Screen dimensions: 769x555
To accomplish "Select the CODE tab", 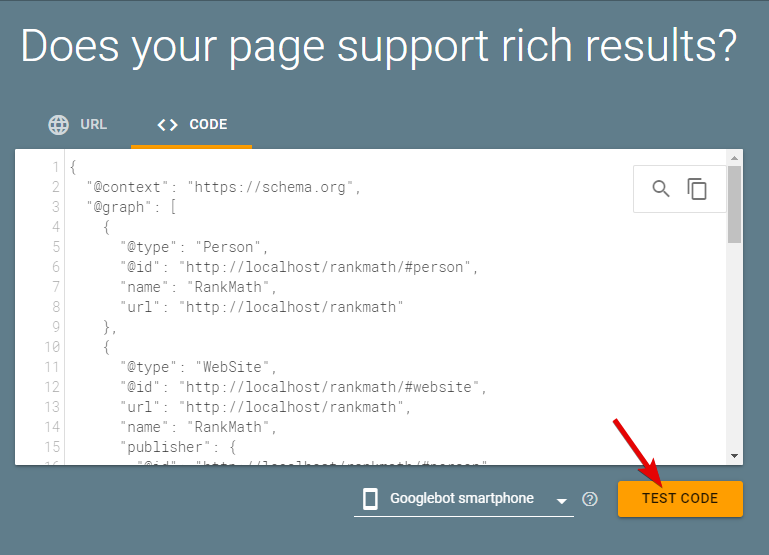I will click(192, 125).
